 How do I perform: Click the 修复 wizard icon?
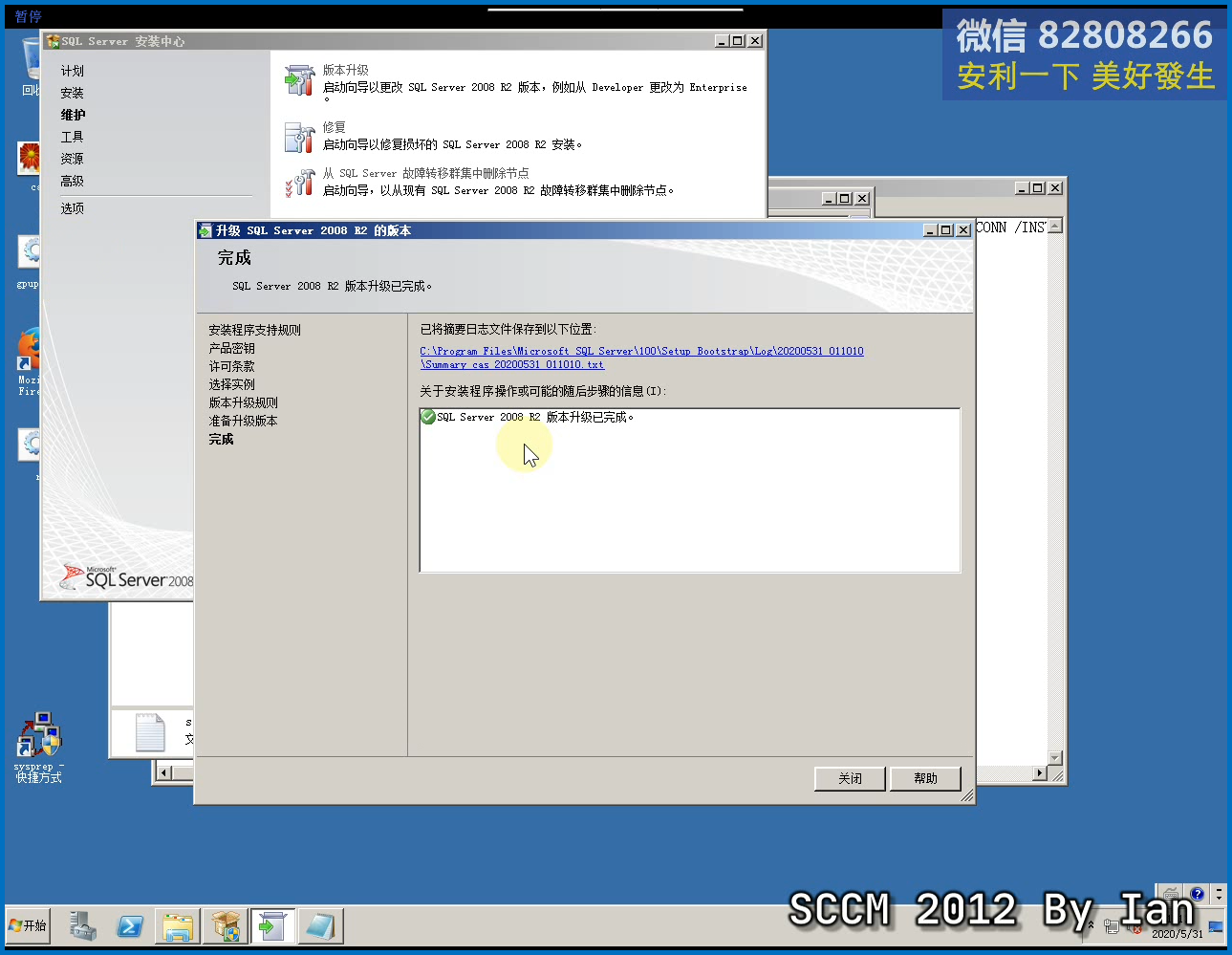coord(300,138)
